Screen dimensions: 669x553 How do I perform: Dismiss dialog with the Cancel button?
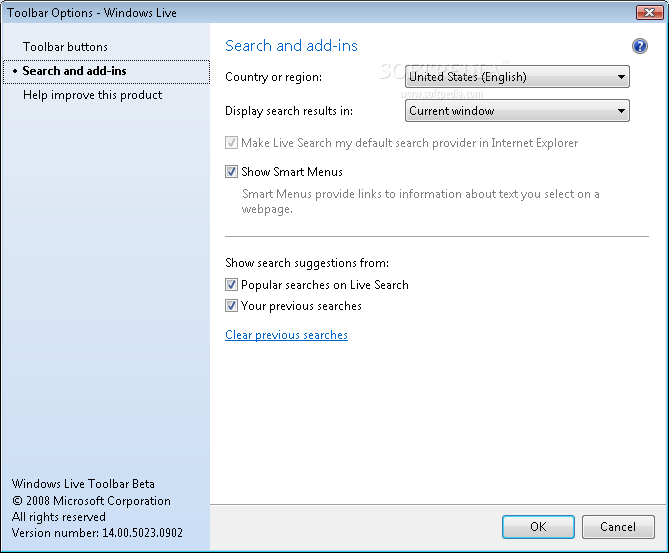618,527
